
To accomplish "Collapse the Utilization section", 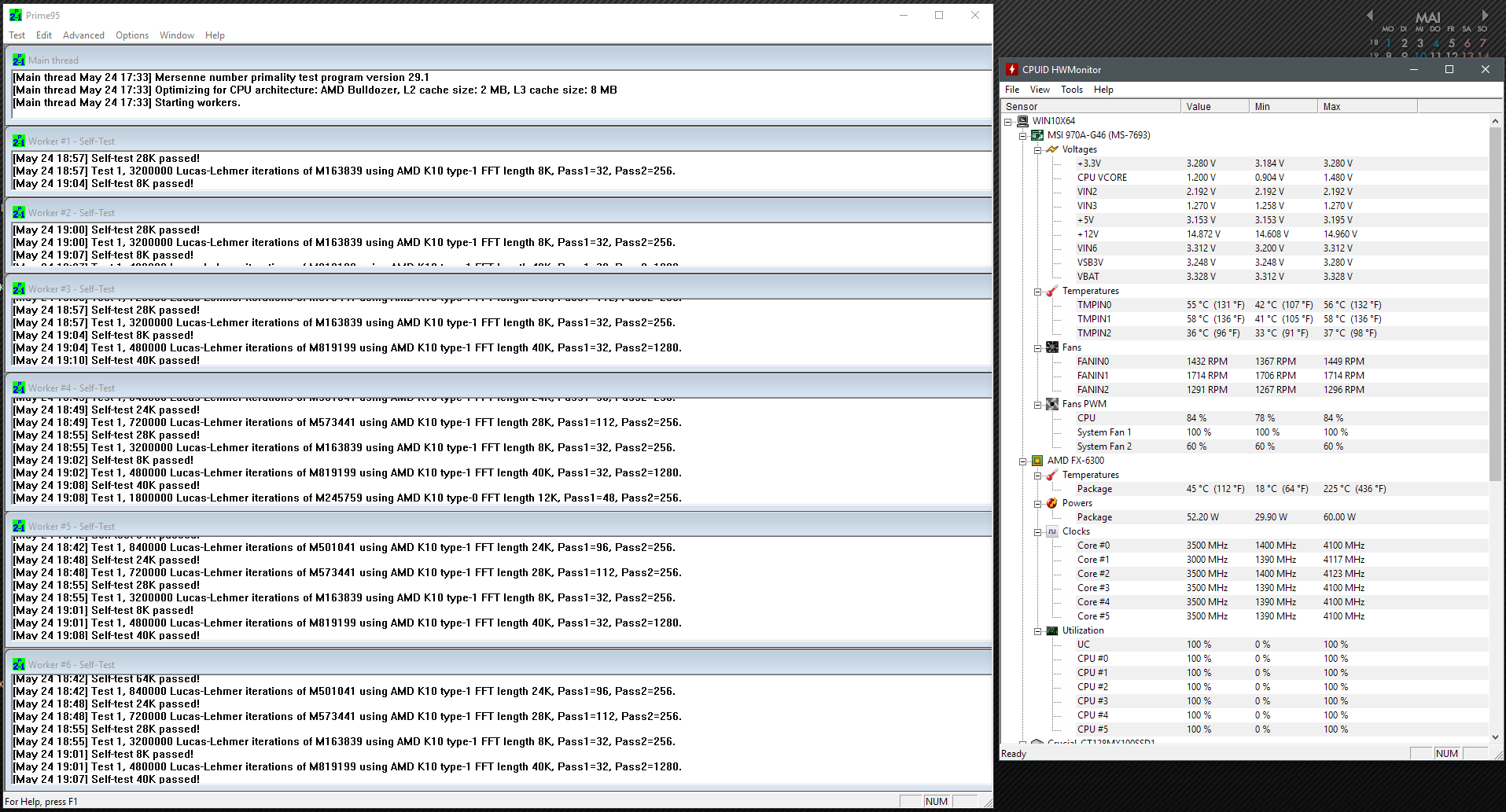I will click(1037, 631).
